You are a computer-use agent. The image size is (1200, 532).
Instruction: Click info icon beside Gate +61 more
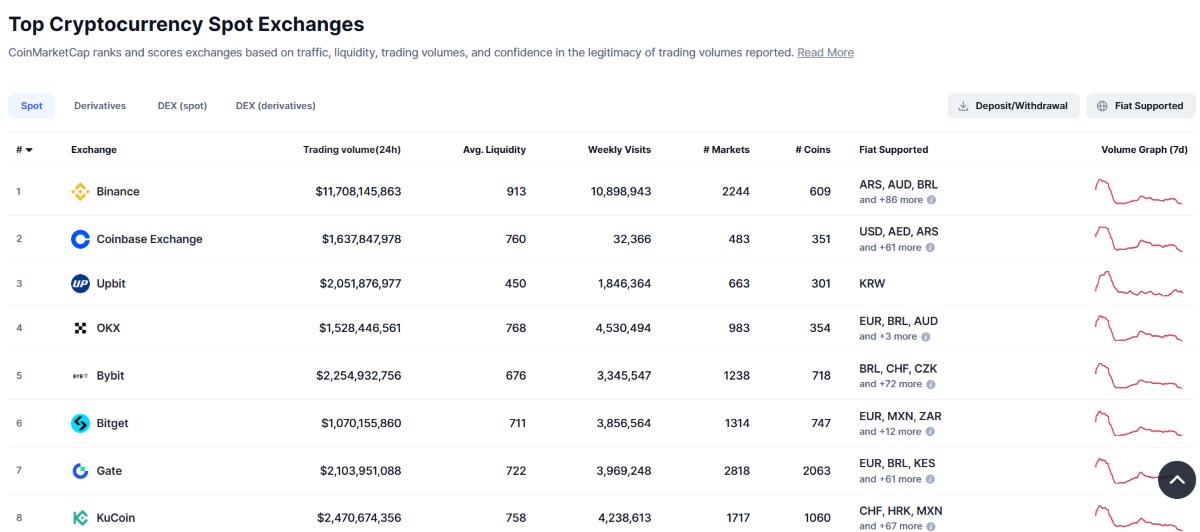tap(930, 479)
